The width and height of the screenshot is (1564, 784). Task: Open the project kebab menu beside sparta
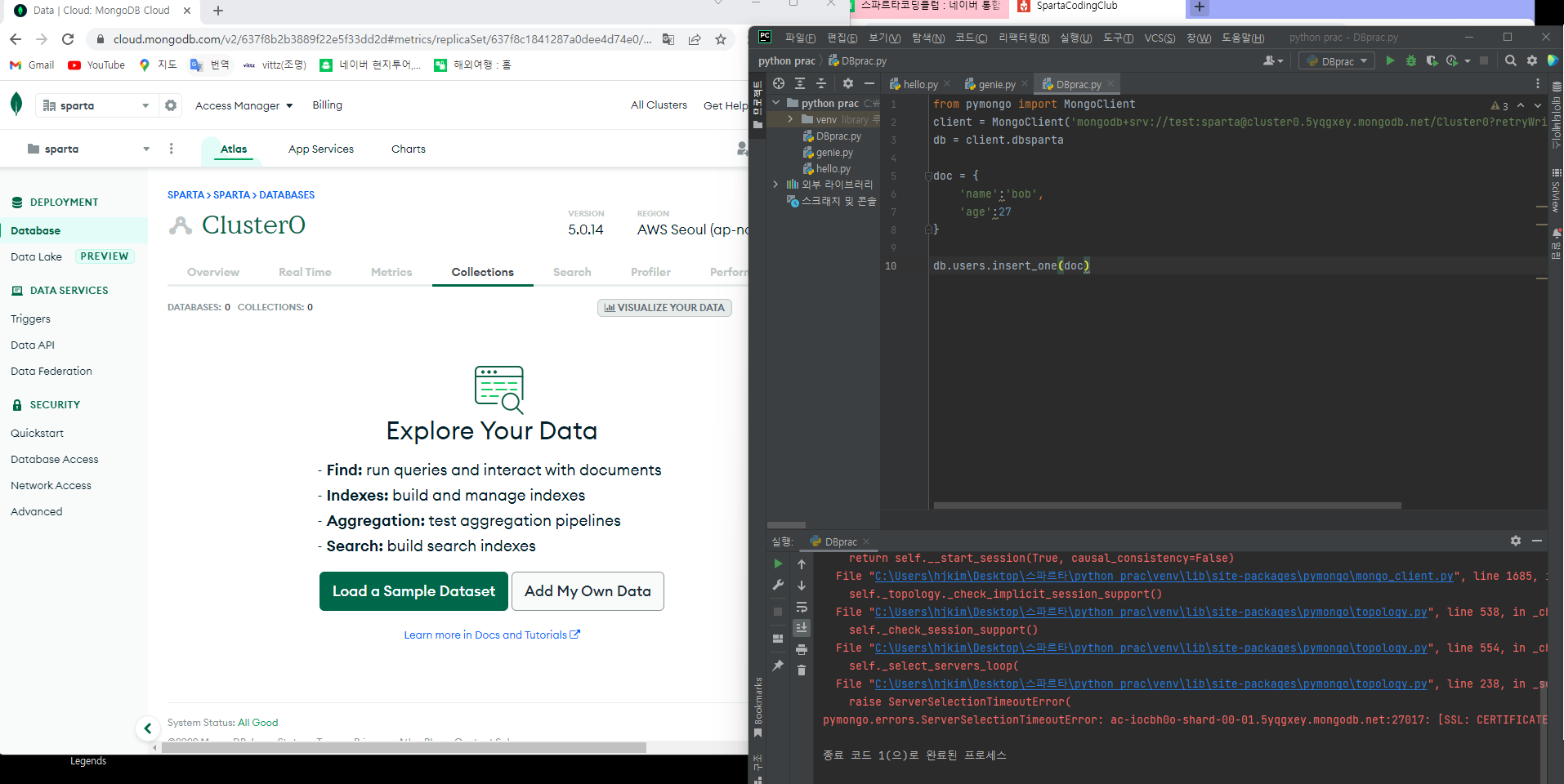coord(171,149)
